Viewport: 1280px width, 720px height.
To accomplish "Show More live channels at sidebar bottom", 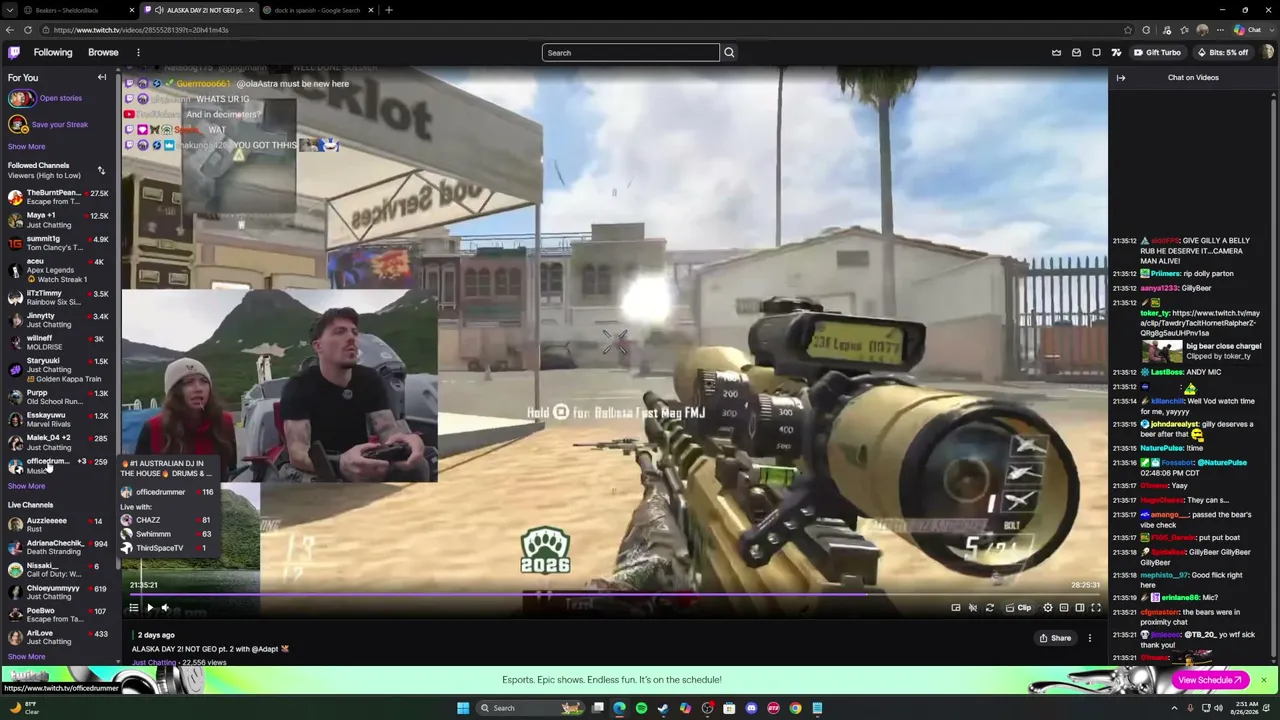I will (x=26, y=657).
